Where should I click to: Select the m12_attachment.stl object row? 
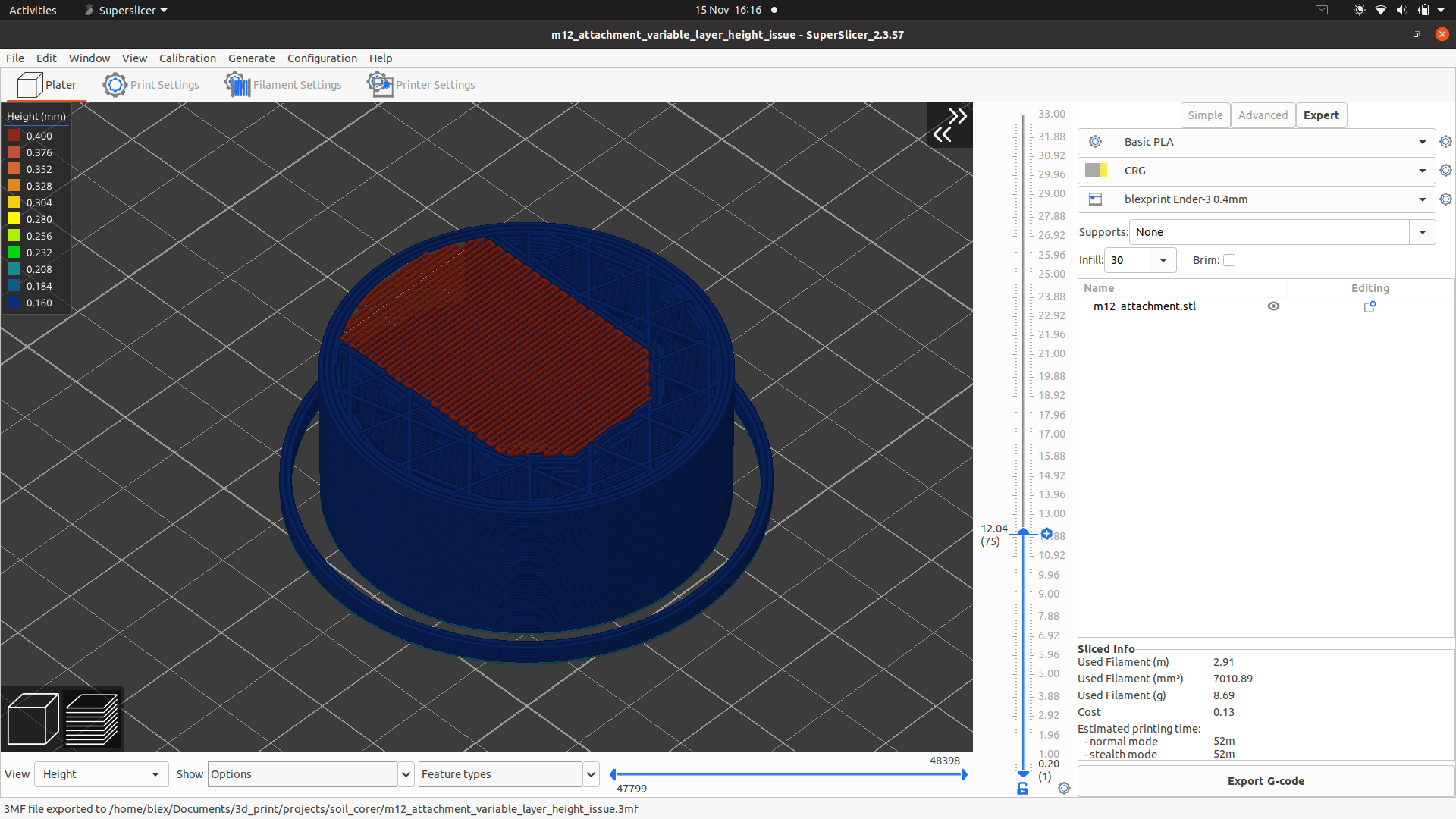[x=1265, y=306]
